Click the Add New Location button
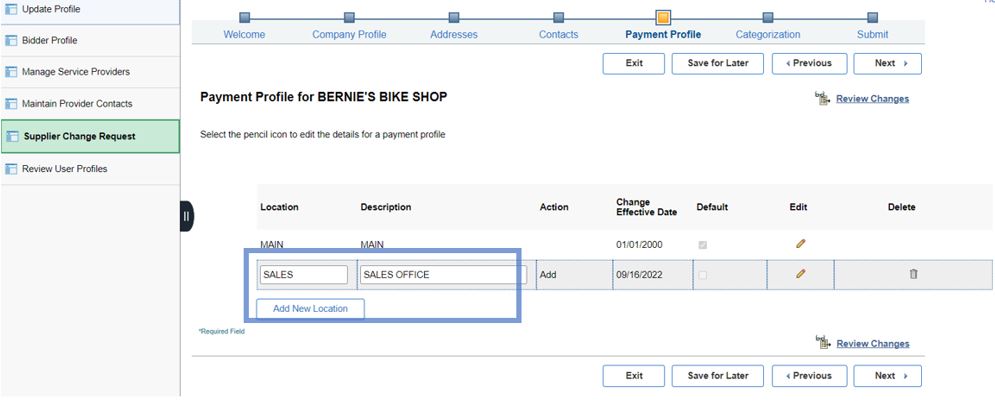 (310, 309)
